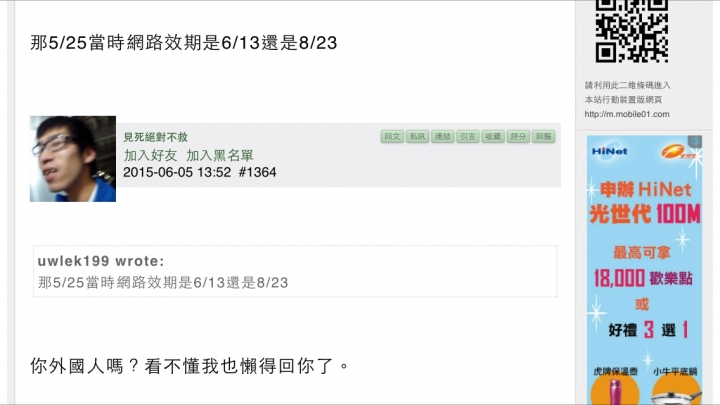720x405 pixels.
Task: Click the 評分 rating button
Action: tap(518, 136)
